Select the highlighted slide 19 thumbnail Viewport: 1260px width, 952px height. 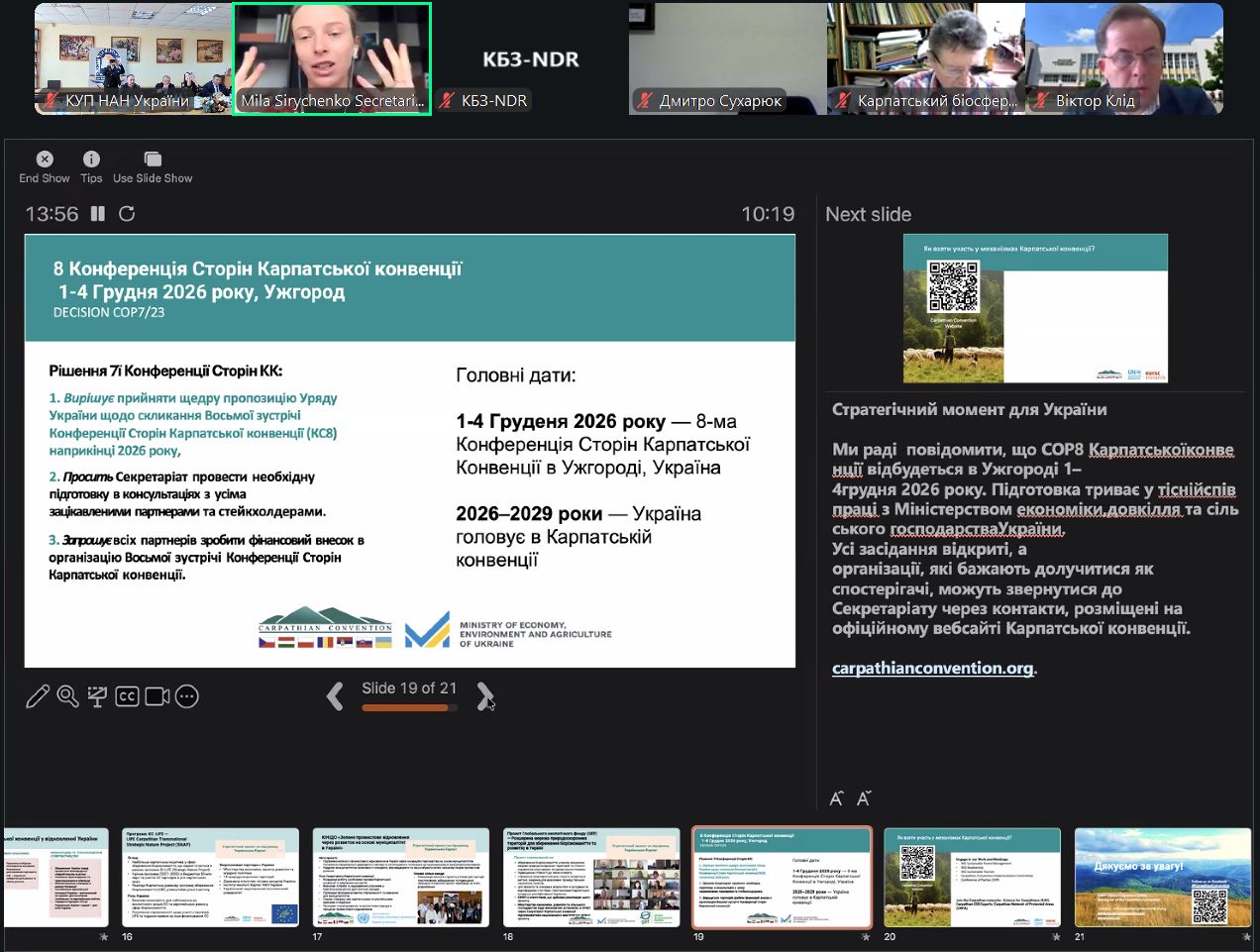click(782, 878)
